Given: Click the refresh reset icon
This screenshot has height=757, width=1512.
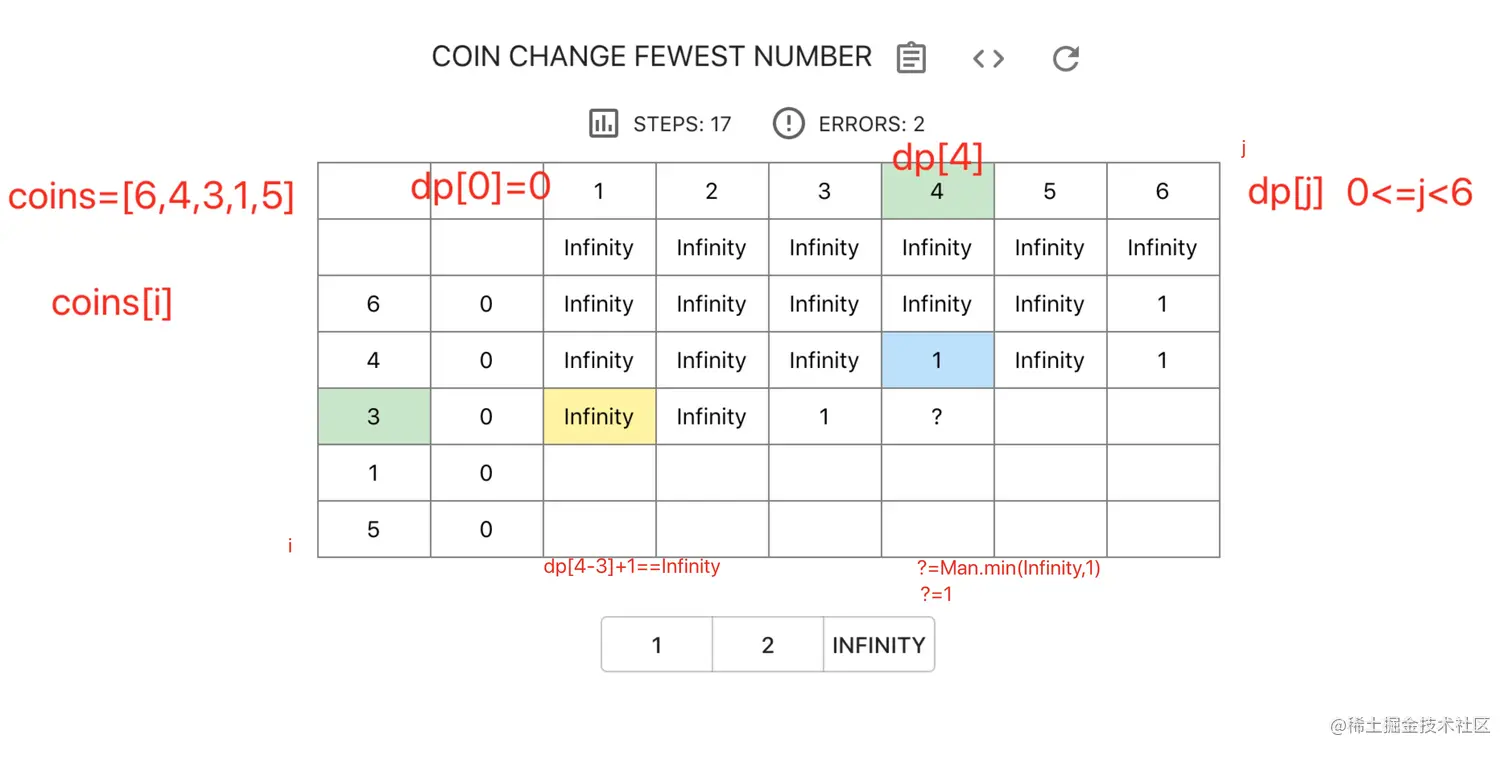Looking at the screenshot, I should coord(1066,58).
